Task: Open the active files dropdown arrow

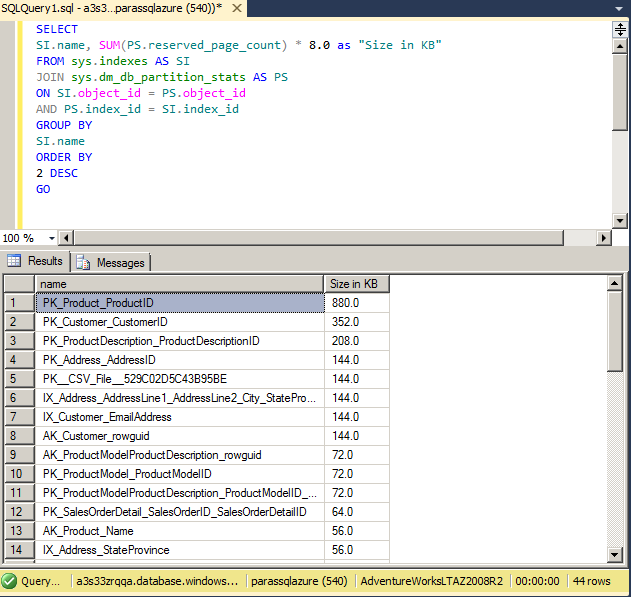Action: pyautogui.click(x=619, y=8)
